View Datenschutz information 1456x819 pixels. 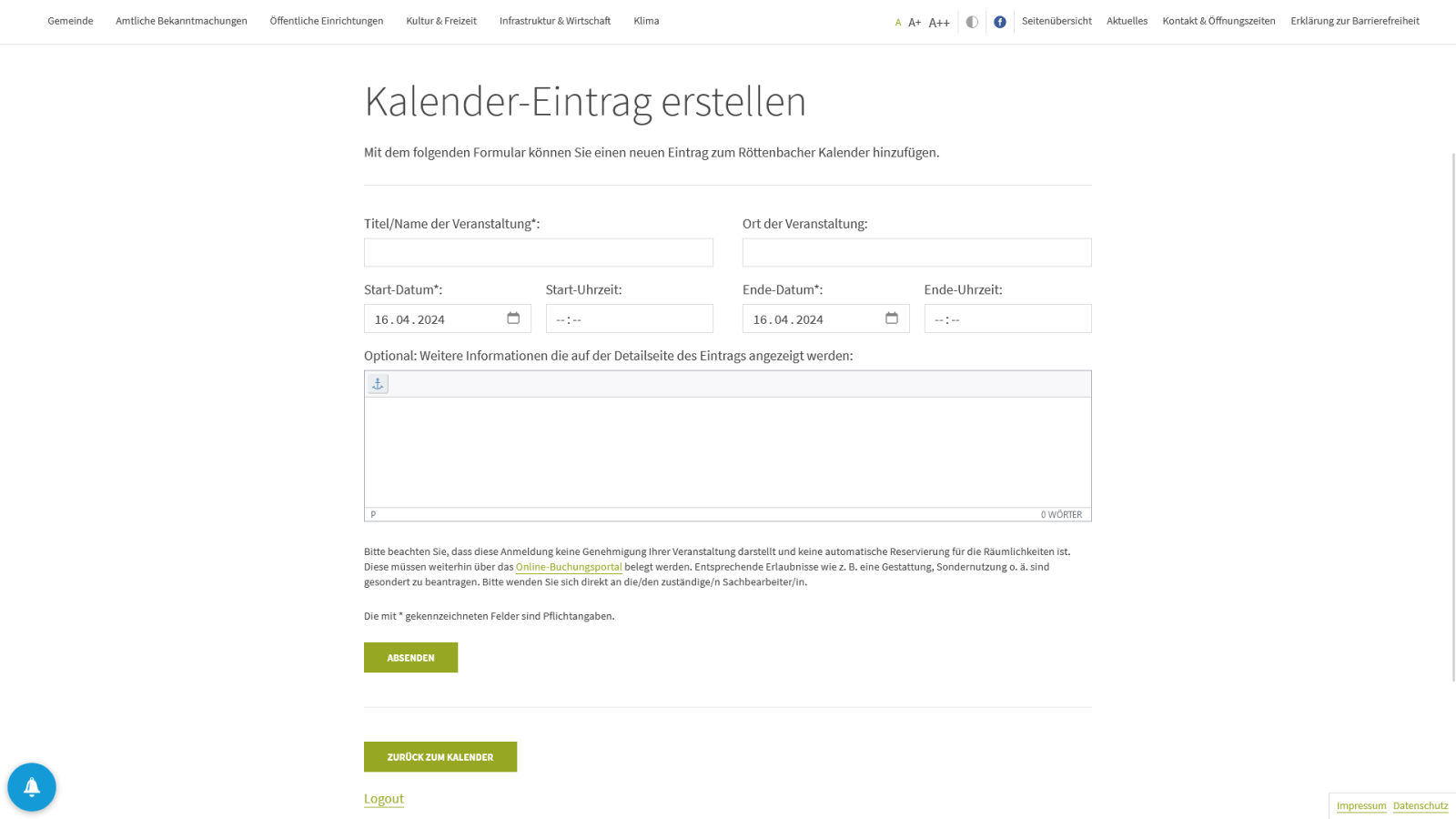coord(1420,805)
